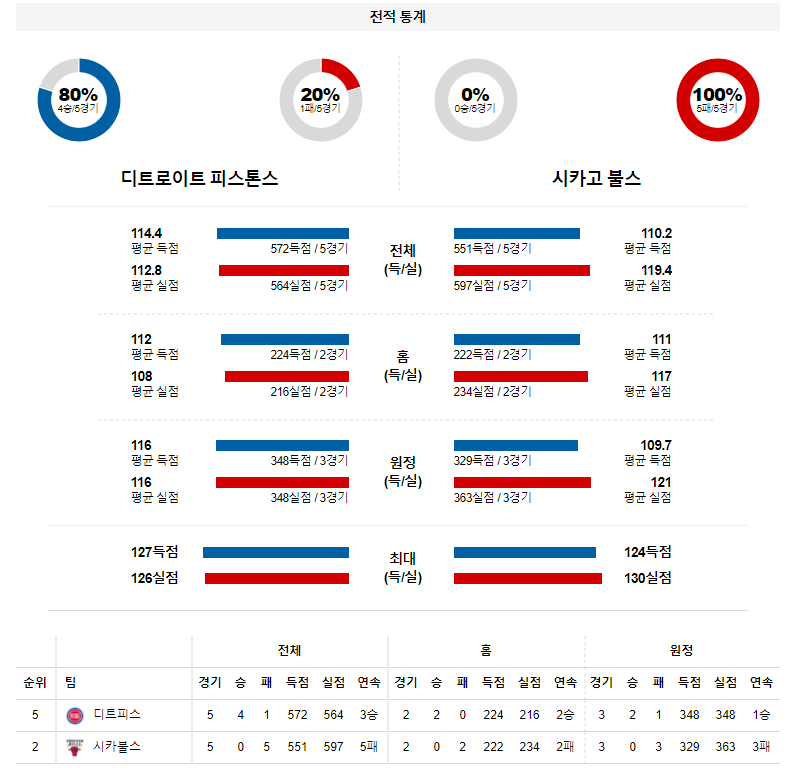
Task: Select the 20% loss rate donut chart
Action: (321, 100)
